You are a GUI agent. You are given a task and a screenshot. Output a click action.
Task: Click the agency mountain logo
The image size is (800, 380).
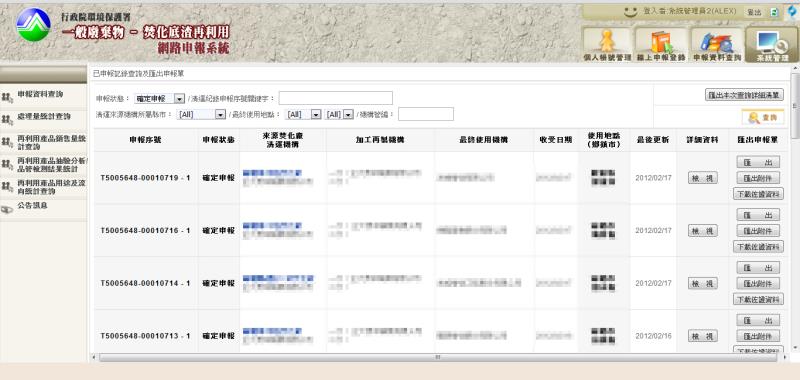(33, 24)
